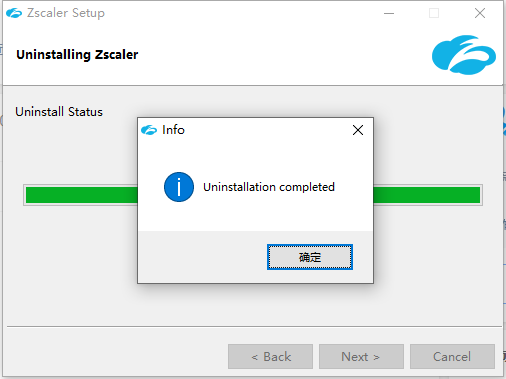Click the large Zscaler cloud logo in the header
This screenshot has width=506, height=379.
click(x=464, y=55)
